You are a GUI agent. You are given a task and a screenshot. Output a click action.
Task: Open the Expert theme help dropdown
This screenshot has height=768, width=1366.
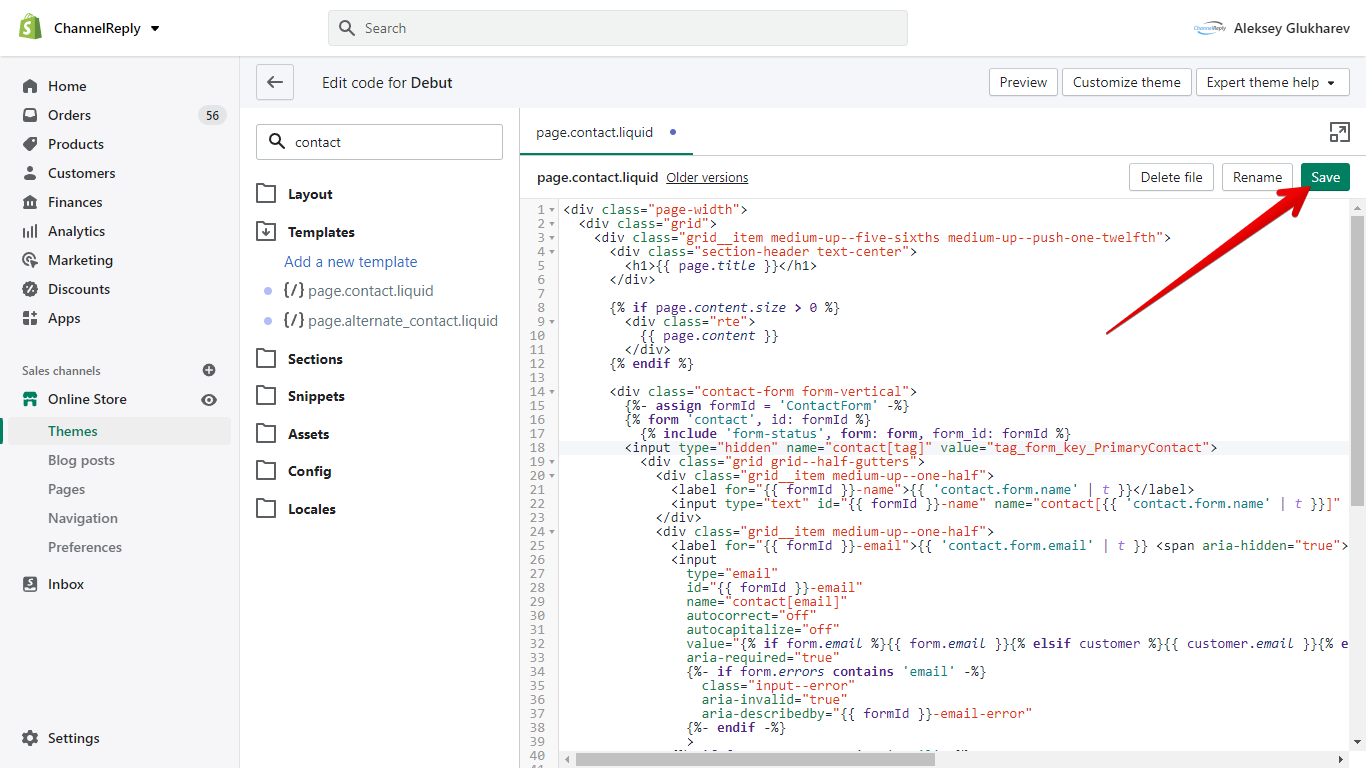click(1273, 82)
